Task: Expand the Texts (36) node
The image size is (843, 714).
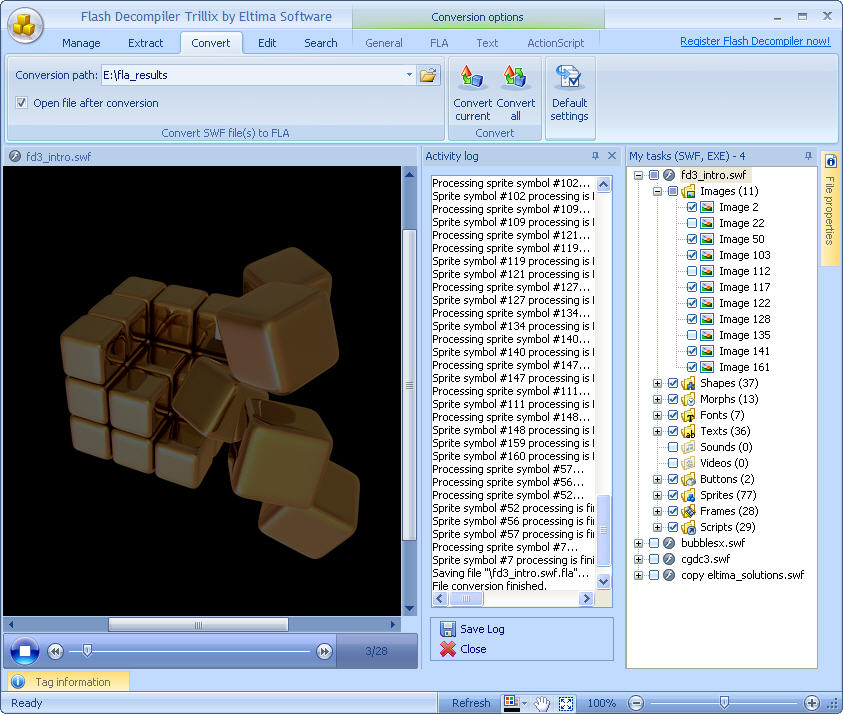Action: 657,431
